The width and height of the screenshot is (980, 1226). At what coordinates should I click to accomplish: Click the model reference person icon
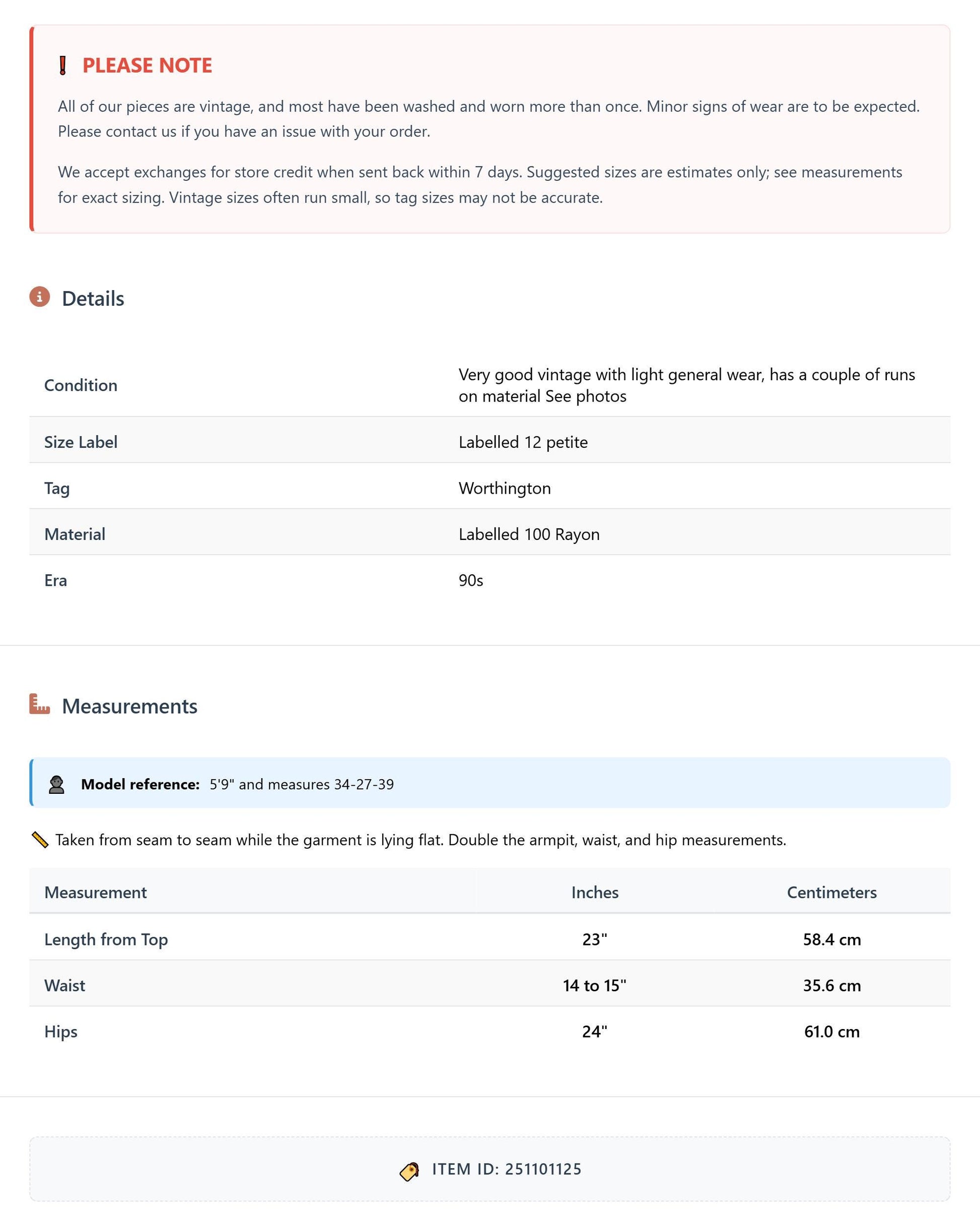click(56, 785)
